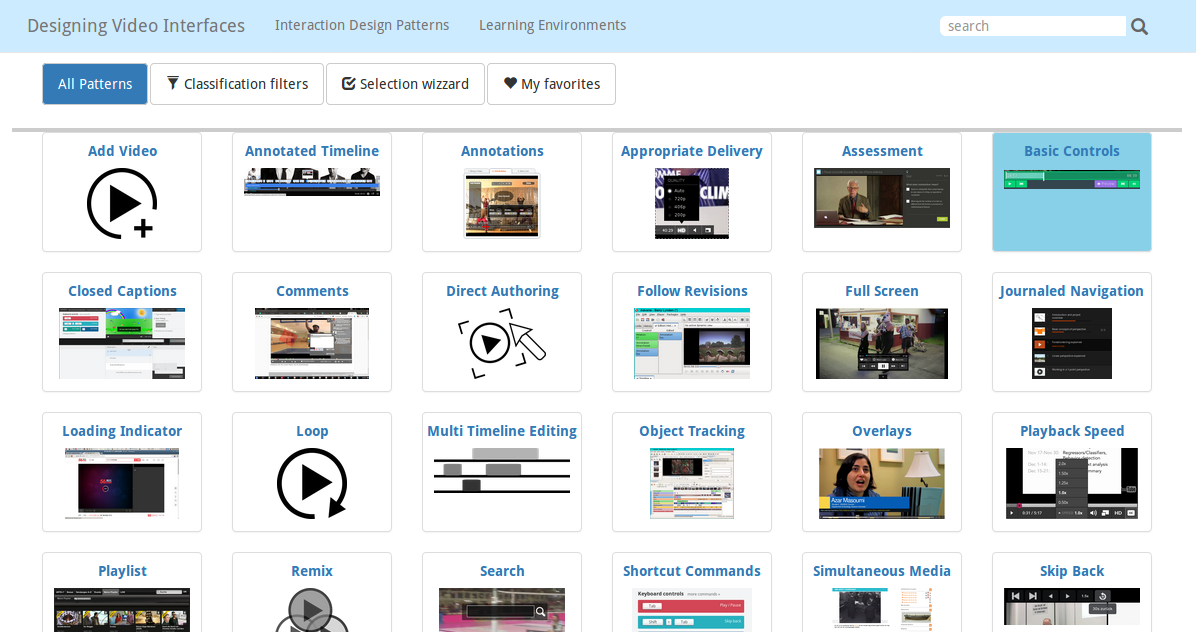Open the Add Video play-plus icon

(121, 203)
